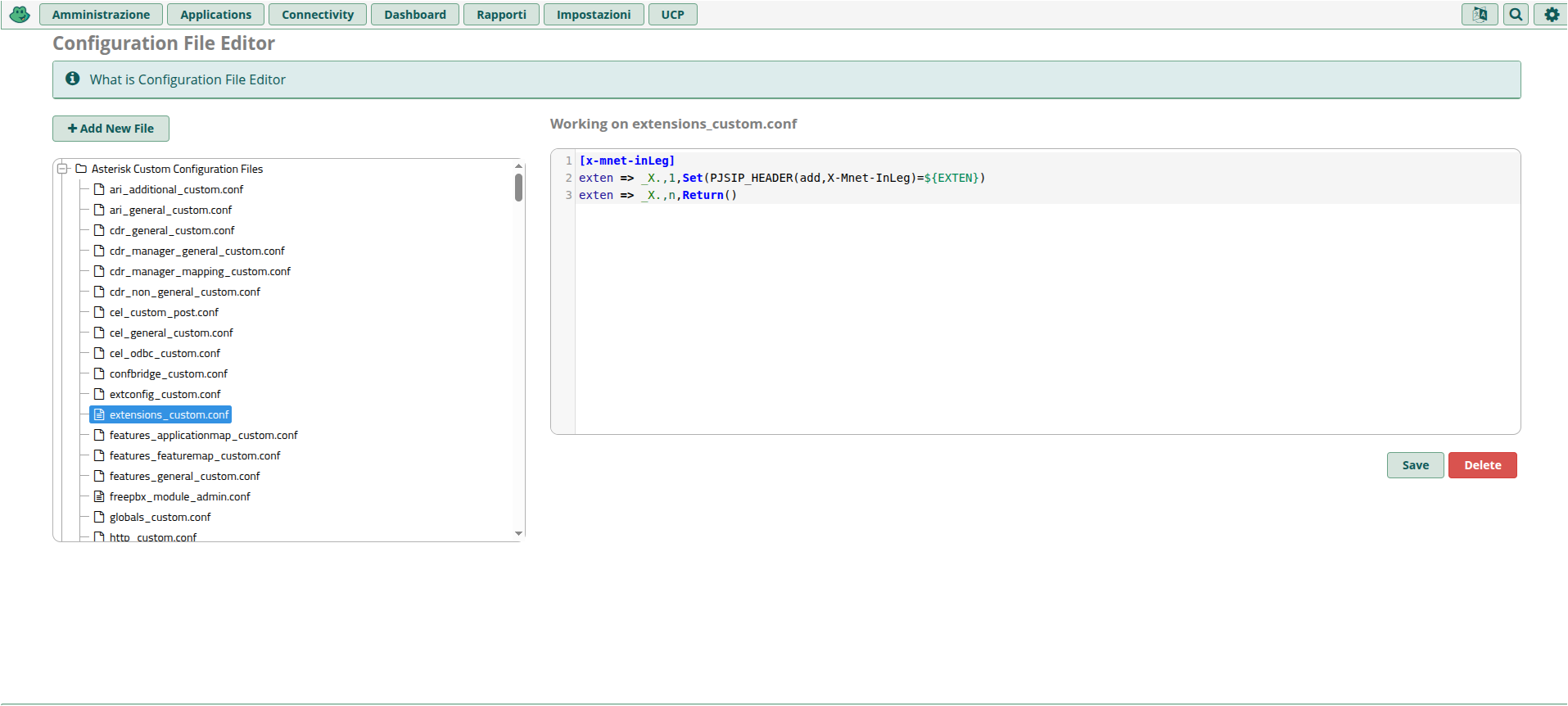The image size is (1568, 706).
Task: Click the info icon beside What is Configuration File Editor
Action: [73, 79]
